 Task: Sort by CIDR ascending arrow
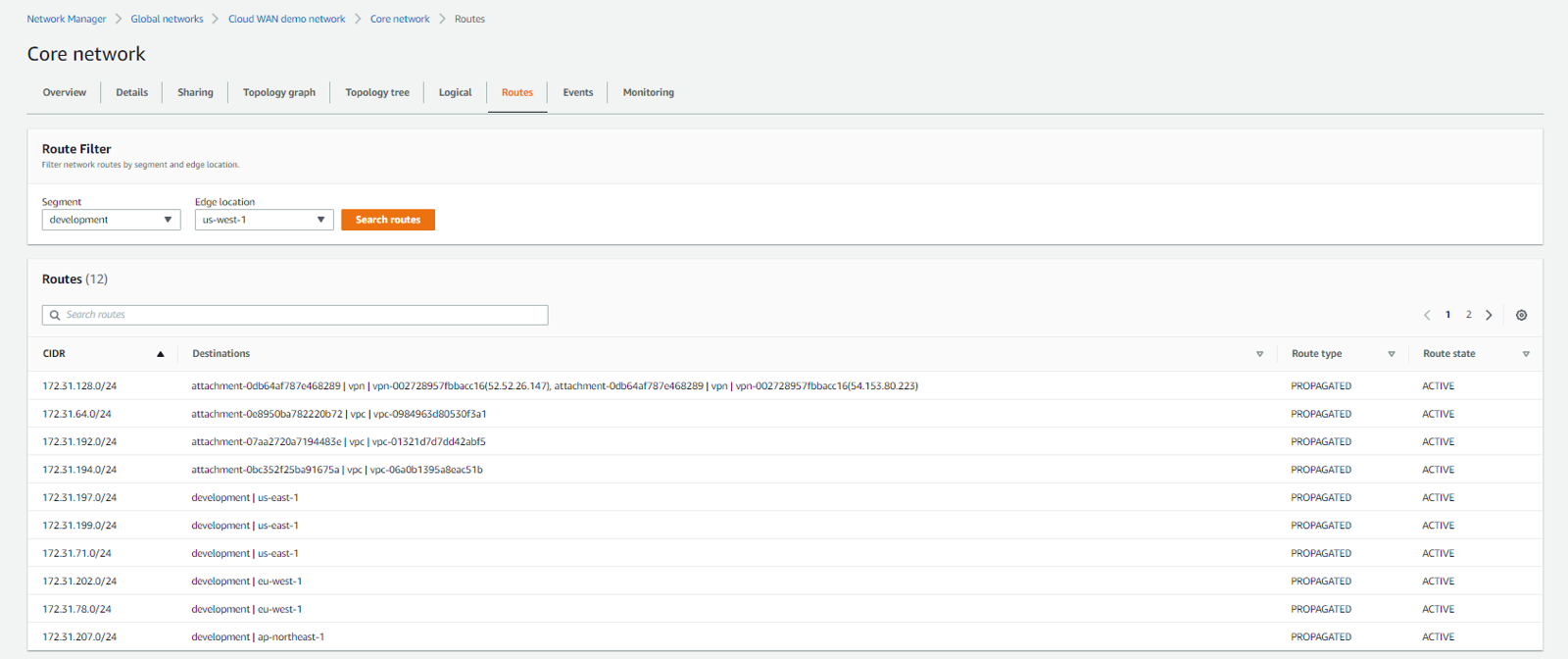[x=161, y=354]
